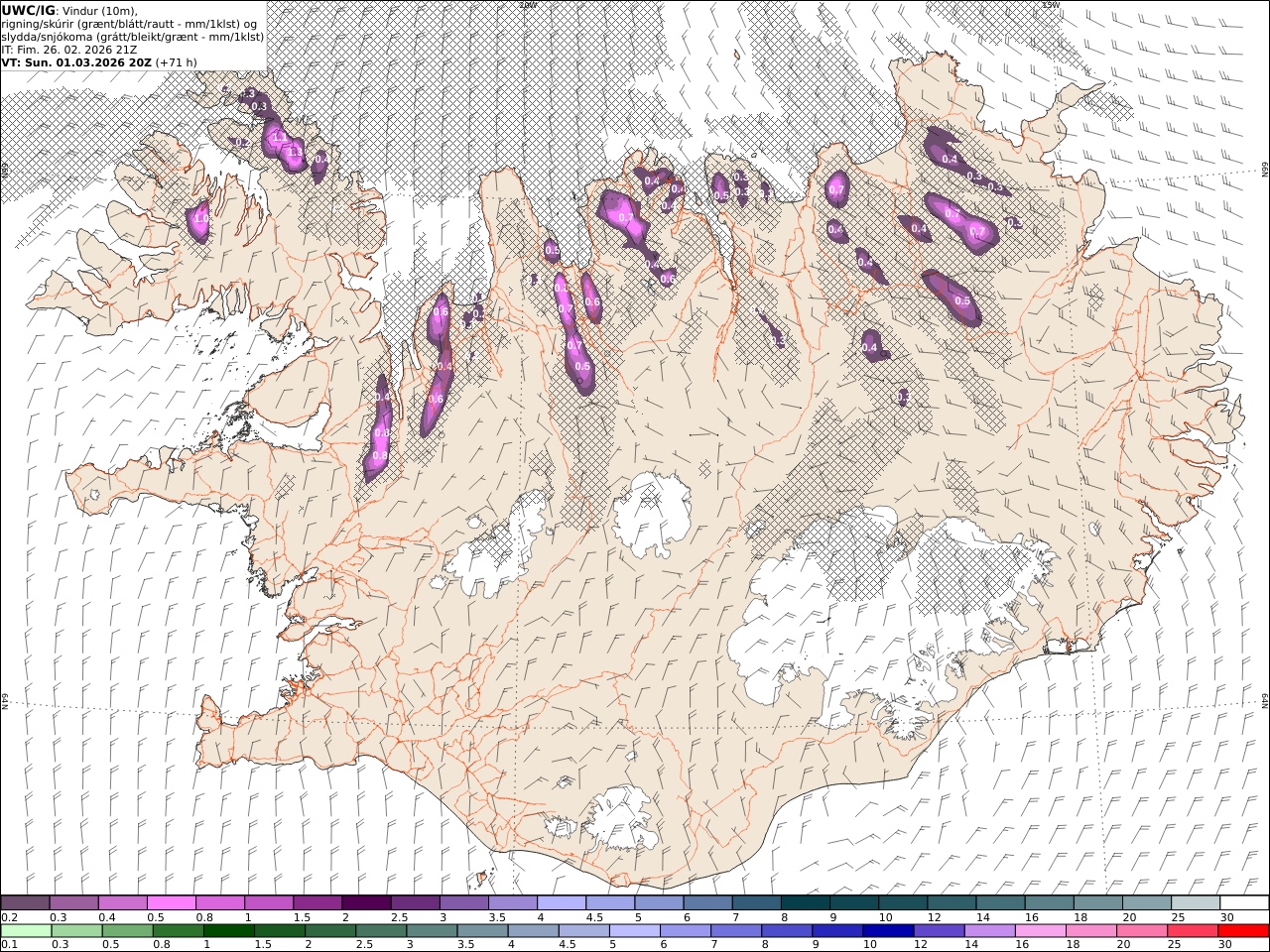Click the lightest green 0.1–0.3 rain swatch
This screenshot has height=952, width=1270.
[27, 931]
